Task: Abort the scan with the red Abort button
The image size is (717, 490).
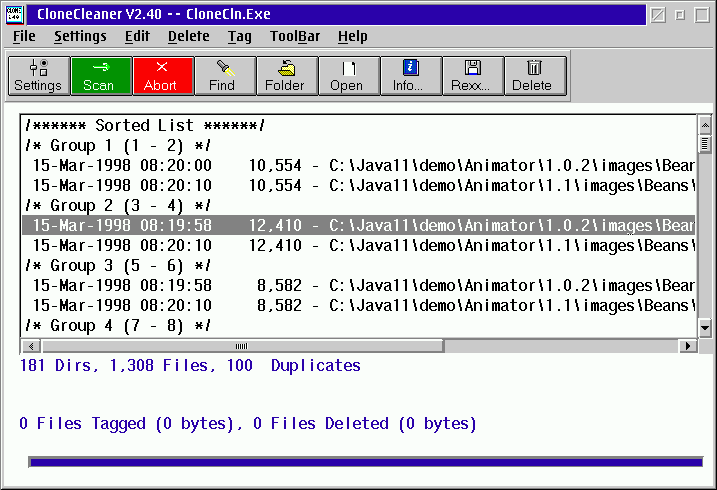Action: tap(164, 76)
